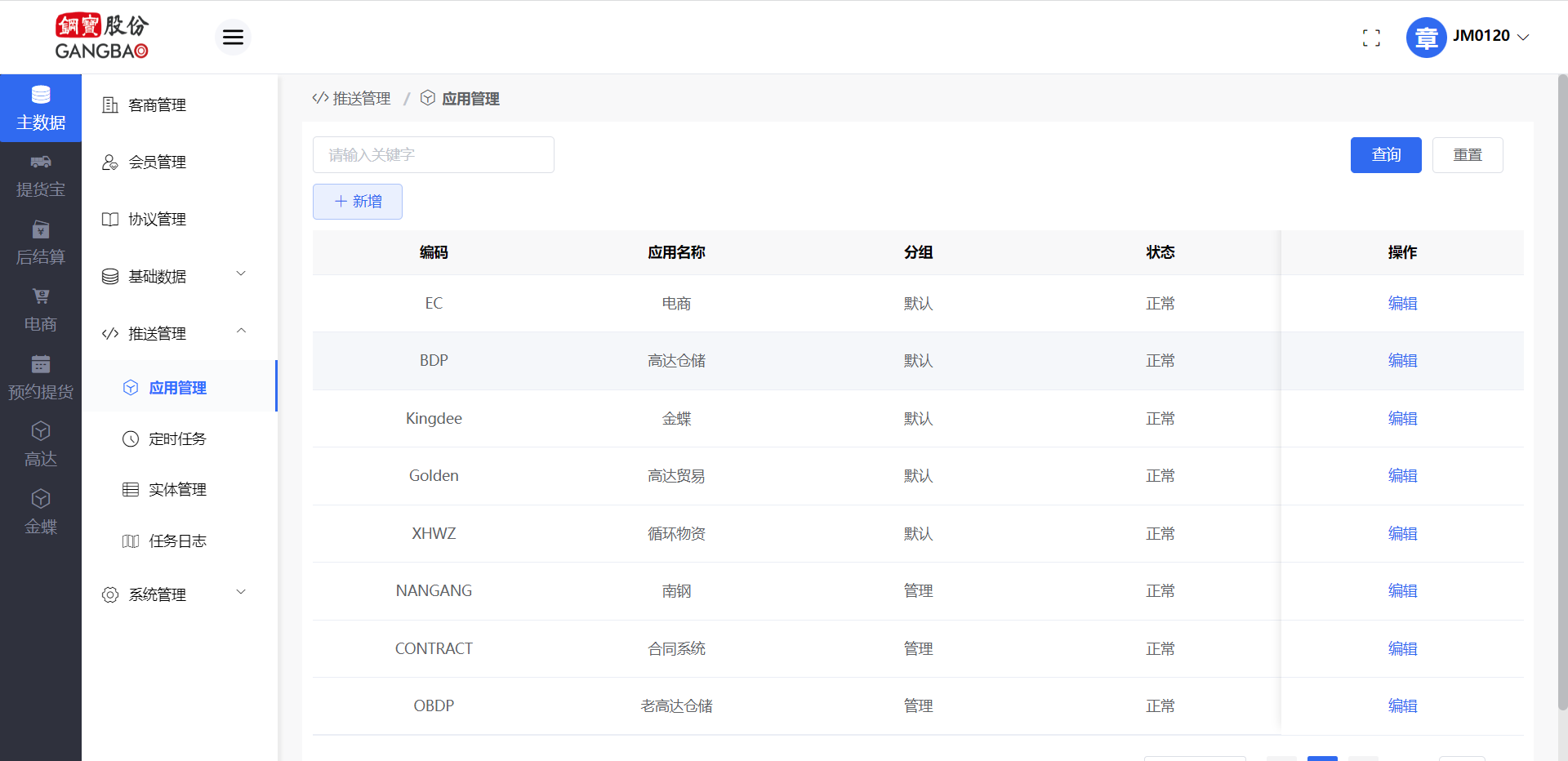This screenshot has width=1568, height=761.
Task: Click the 电商 application name cell
Action: 676,303
